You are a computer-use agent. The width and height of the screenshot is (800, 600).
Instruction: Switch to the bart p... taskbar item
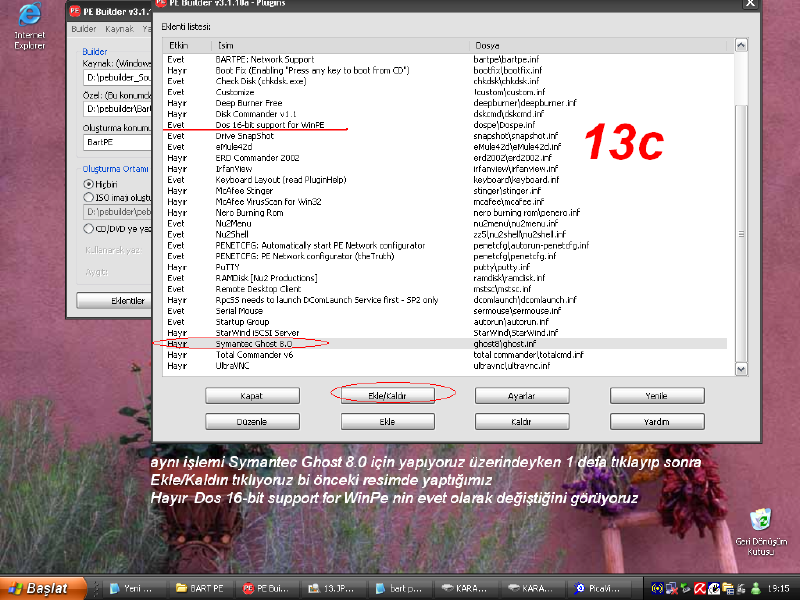[x=399, y=588]
